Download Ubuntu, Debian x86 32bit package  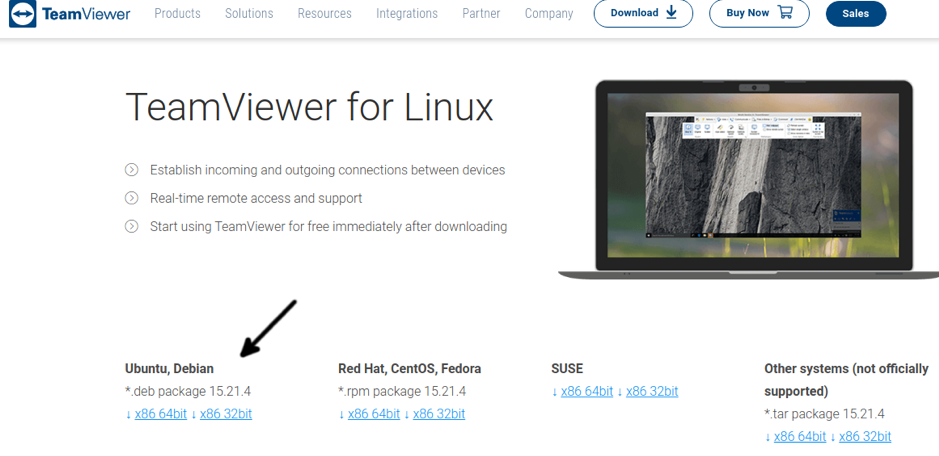226,414
